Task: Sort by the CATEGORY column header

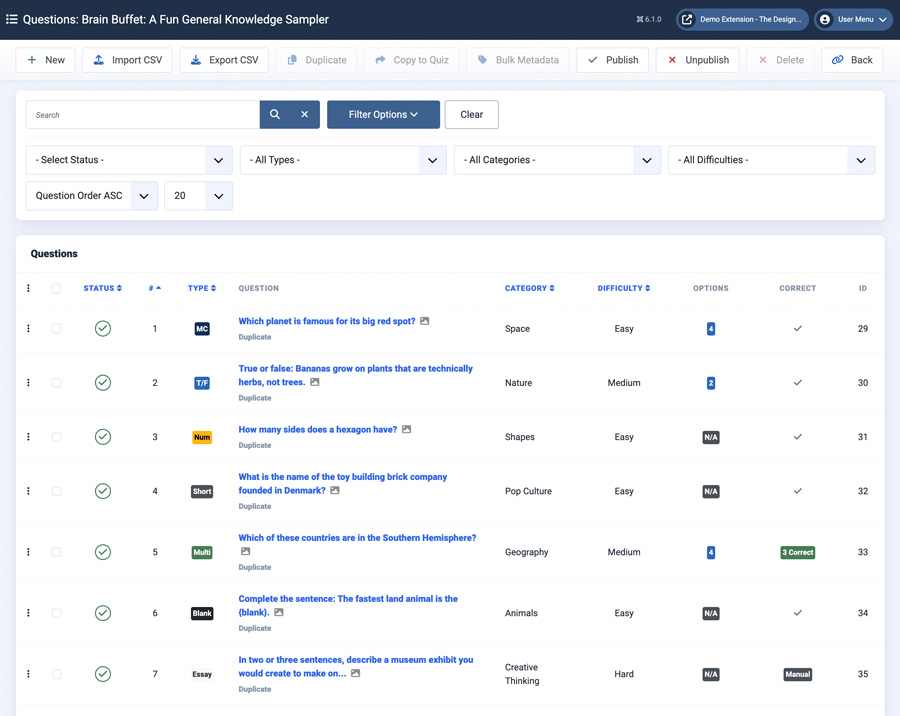Action: [x=530, y=288]
